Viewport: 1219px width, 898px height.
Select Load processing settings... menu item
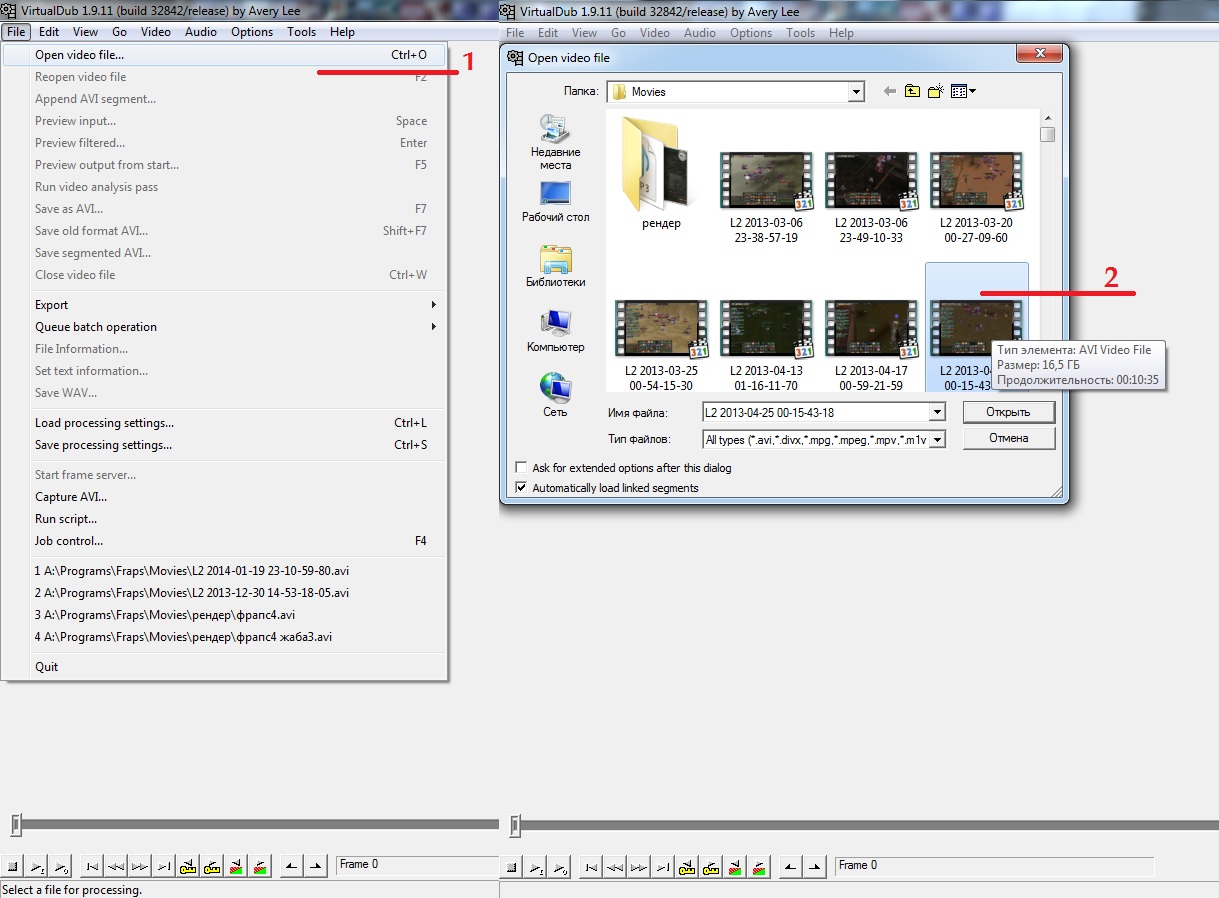224,423
